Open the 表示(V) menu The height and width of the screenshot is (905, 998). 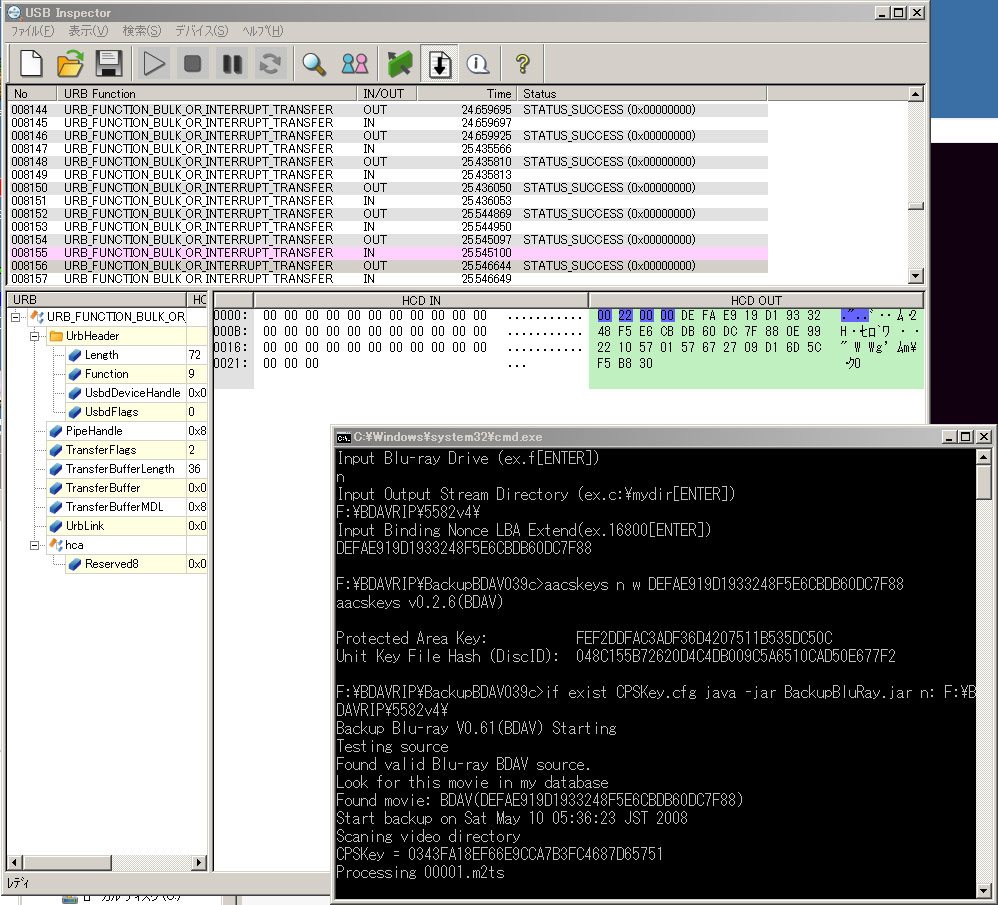pyautogui.click(x=88, y=31)
